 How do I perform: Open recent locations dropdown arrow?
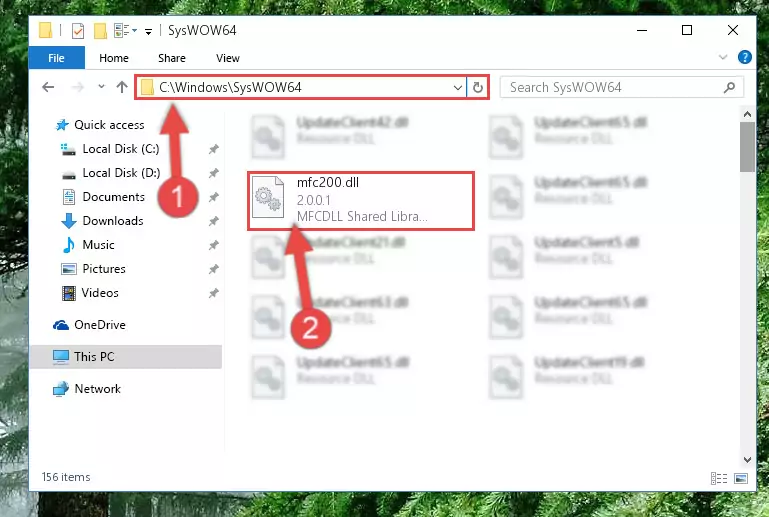coord(101,87)
